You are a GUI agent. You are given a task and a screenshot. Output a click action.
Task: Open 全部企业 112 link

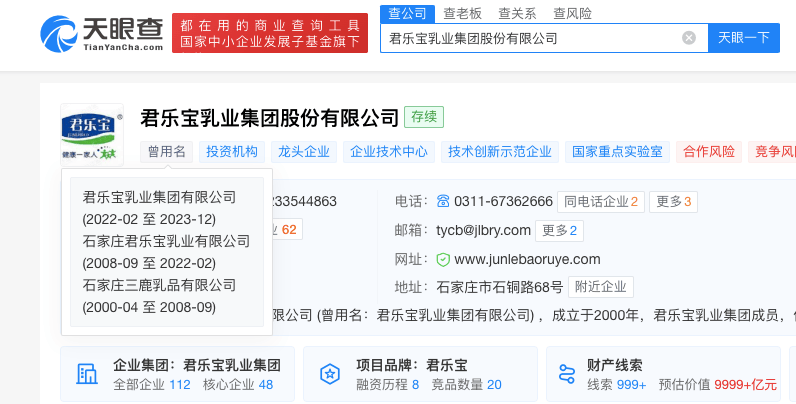pos(152,385)
